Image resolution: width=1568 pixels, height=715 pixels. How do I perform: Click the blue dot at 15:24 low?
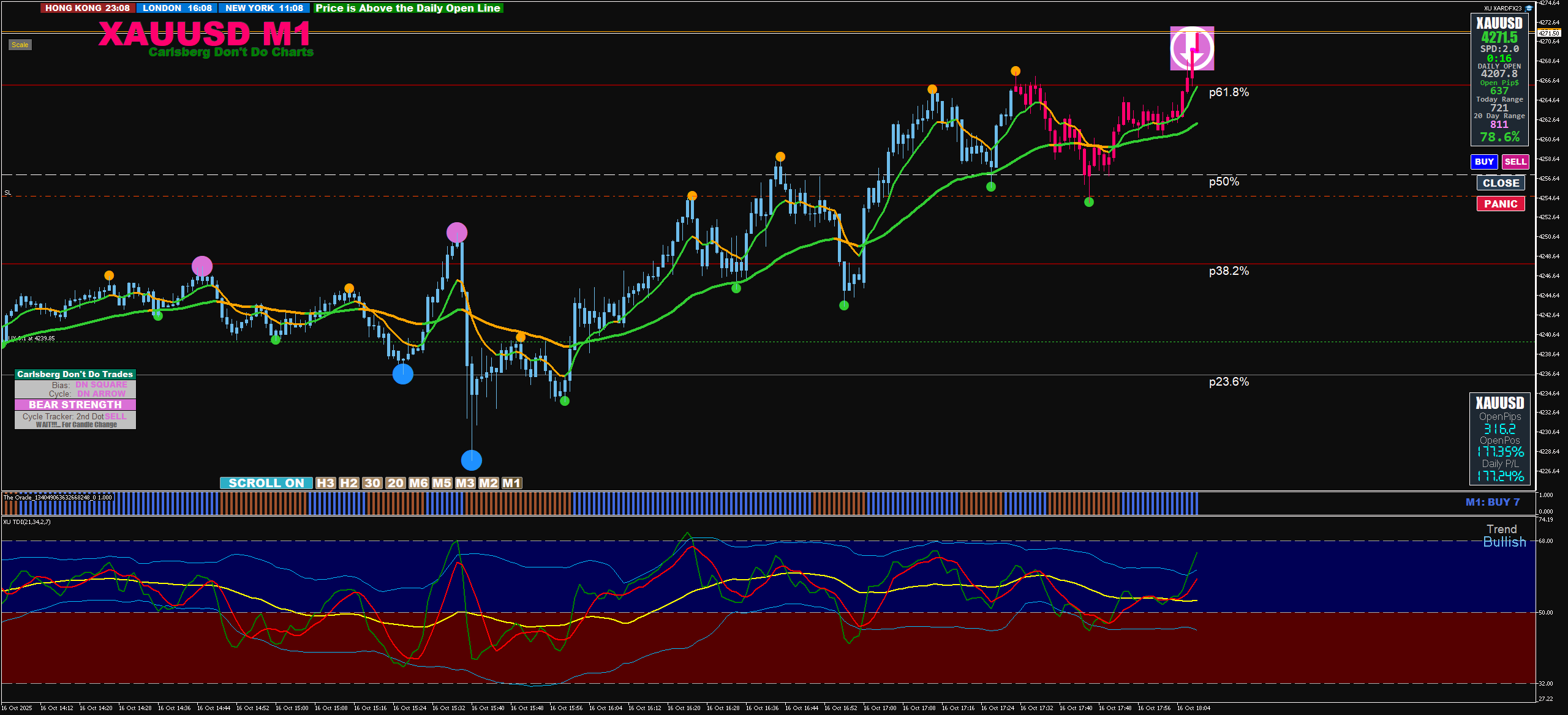(402, 373)
